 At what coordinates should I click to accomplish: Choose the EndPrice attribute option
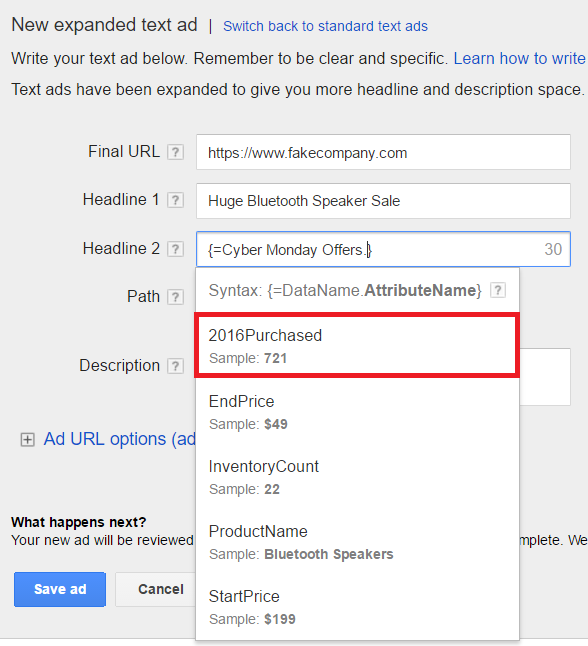click(x=357, y=412)
